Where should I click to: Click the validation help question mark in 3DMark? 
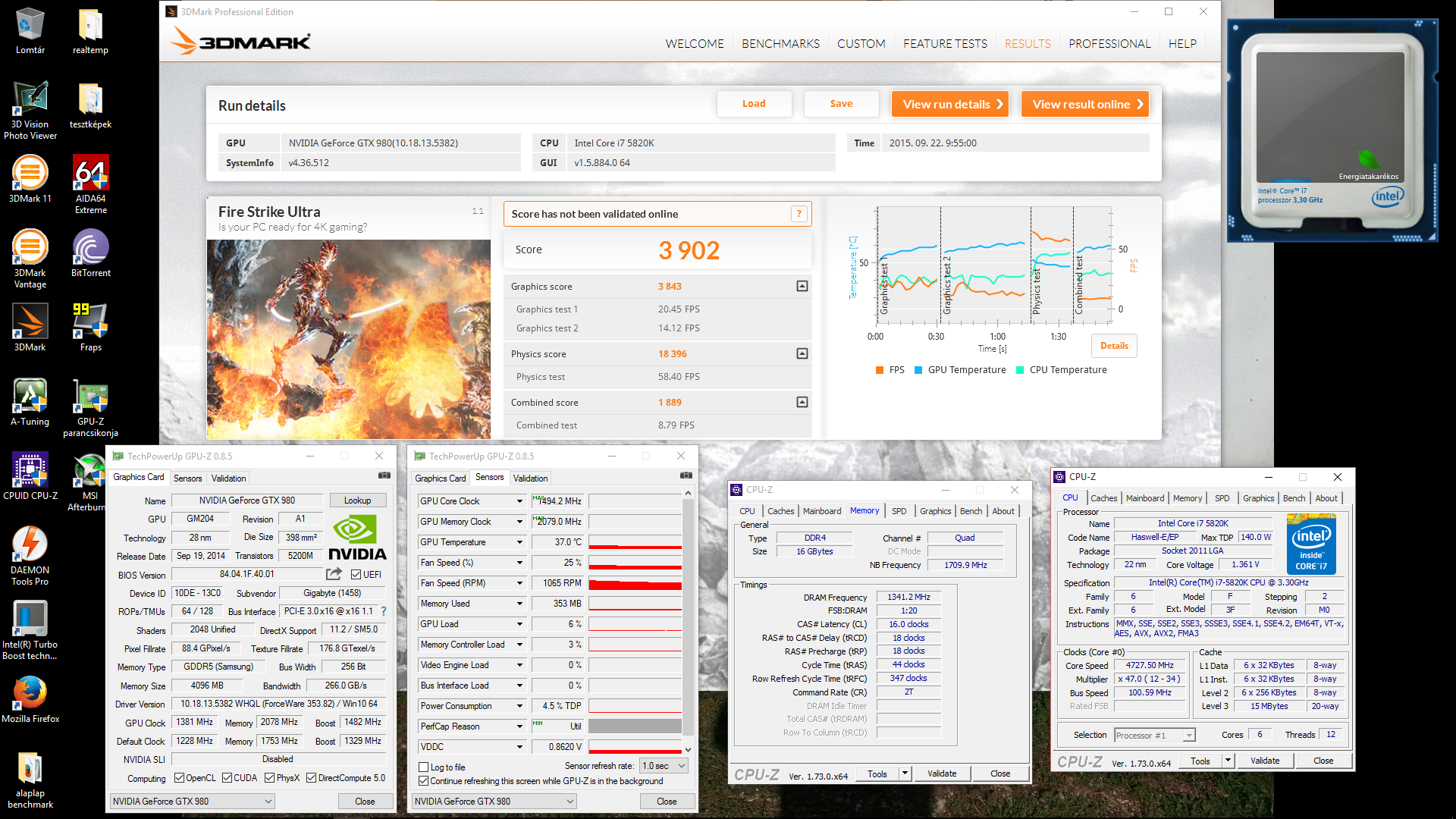coord(799,214)
